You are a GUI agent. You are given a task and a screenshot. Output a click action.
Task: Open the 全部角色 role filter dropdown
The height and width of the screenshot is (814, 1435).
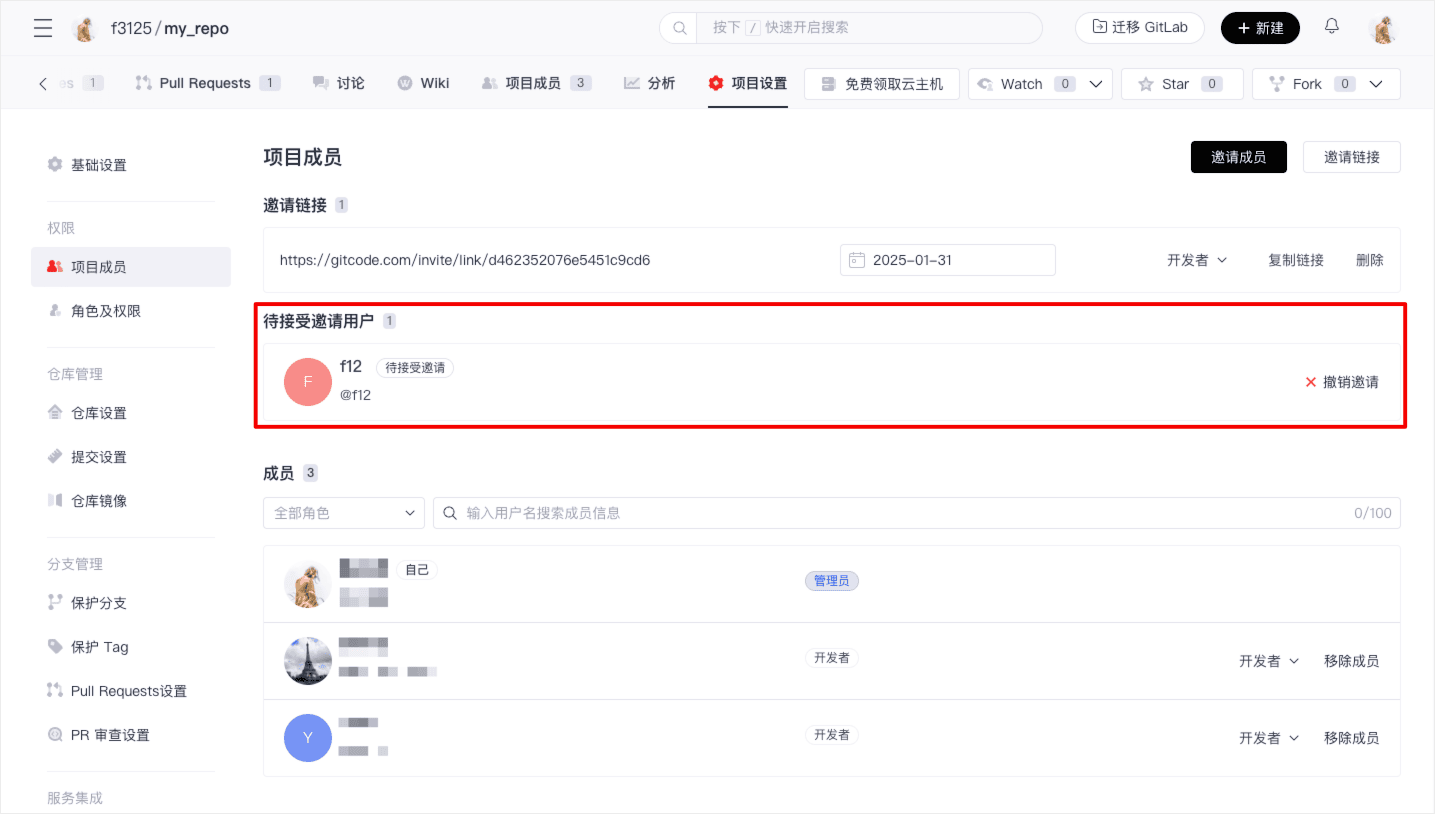344,513
